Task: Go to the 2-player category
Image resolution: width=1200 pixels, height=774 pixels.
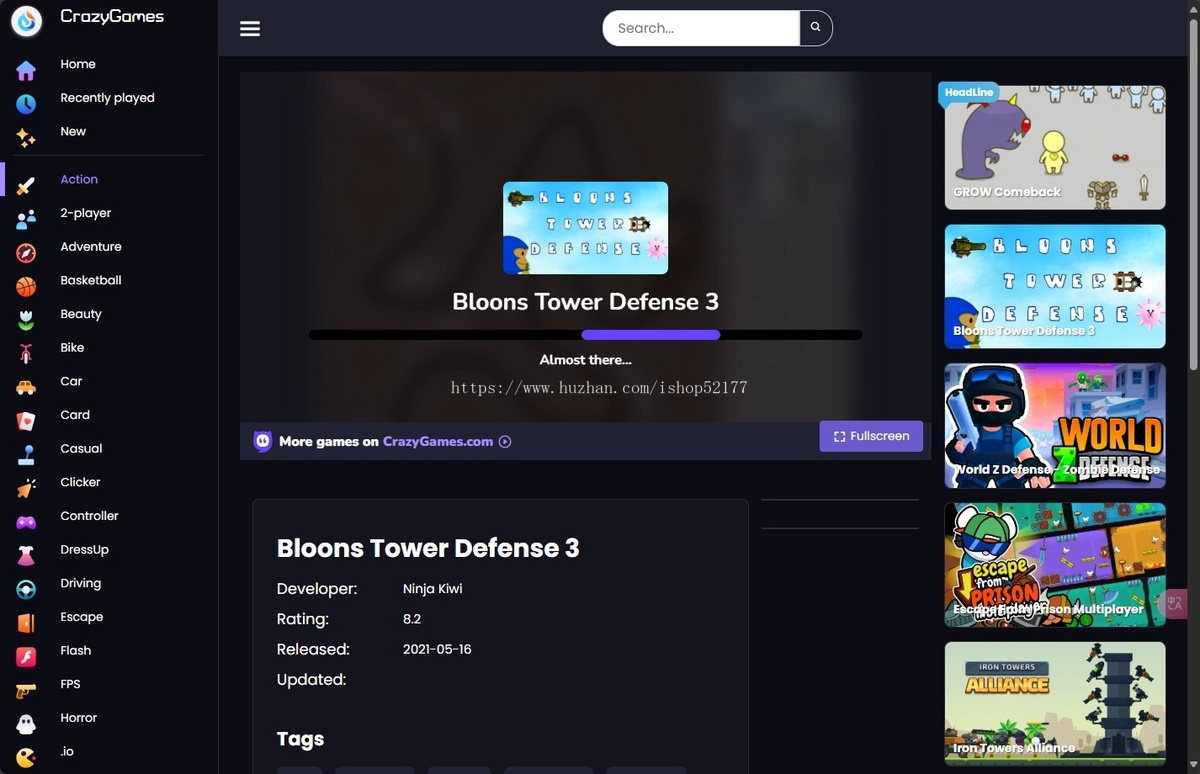Action: coord(86,213)
